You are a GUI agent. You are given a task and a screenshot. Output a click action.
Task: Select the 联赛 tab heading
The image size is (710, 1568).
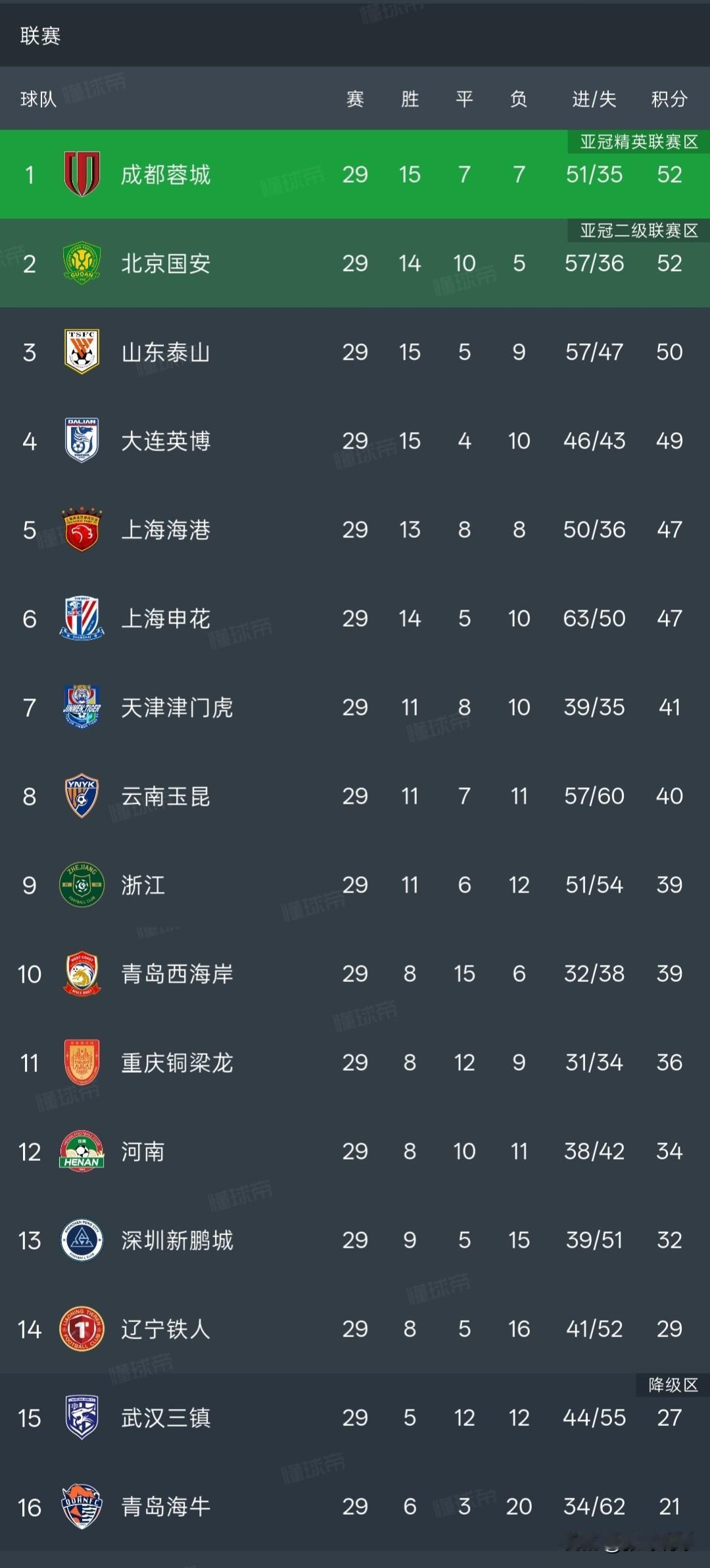click(40, 36)
